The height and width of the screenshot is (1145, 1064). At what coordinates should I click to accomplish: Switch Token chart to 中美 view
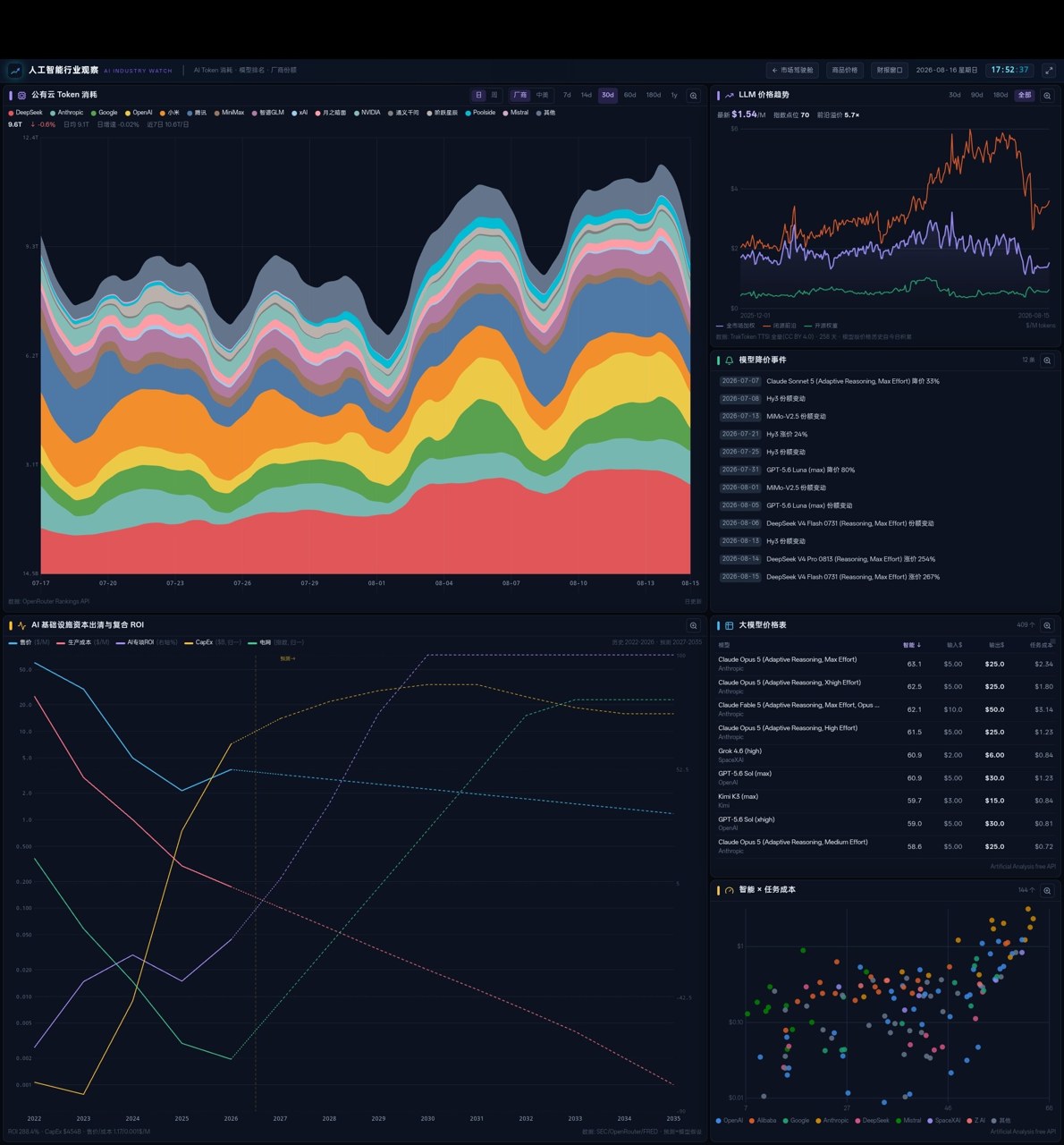click(x=542, y=95)
